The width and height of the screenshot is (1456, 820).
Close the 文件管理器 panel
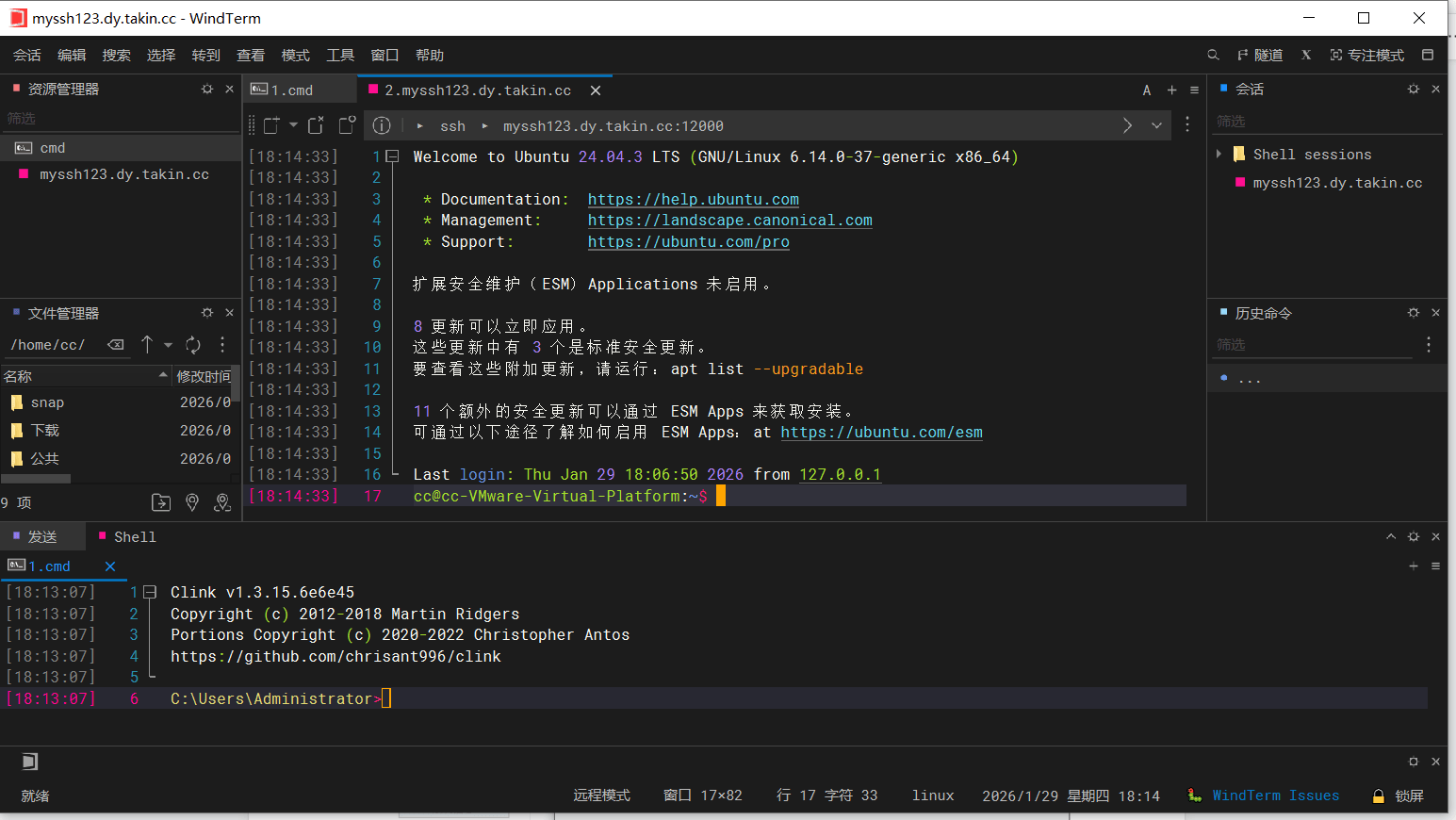(229, 313)
